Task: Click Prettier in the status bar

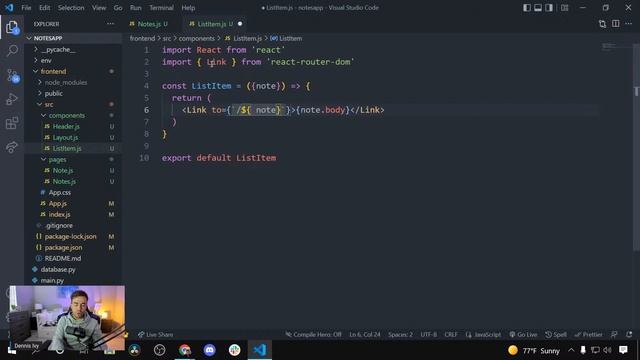Action: coord(589,335)
